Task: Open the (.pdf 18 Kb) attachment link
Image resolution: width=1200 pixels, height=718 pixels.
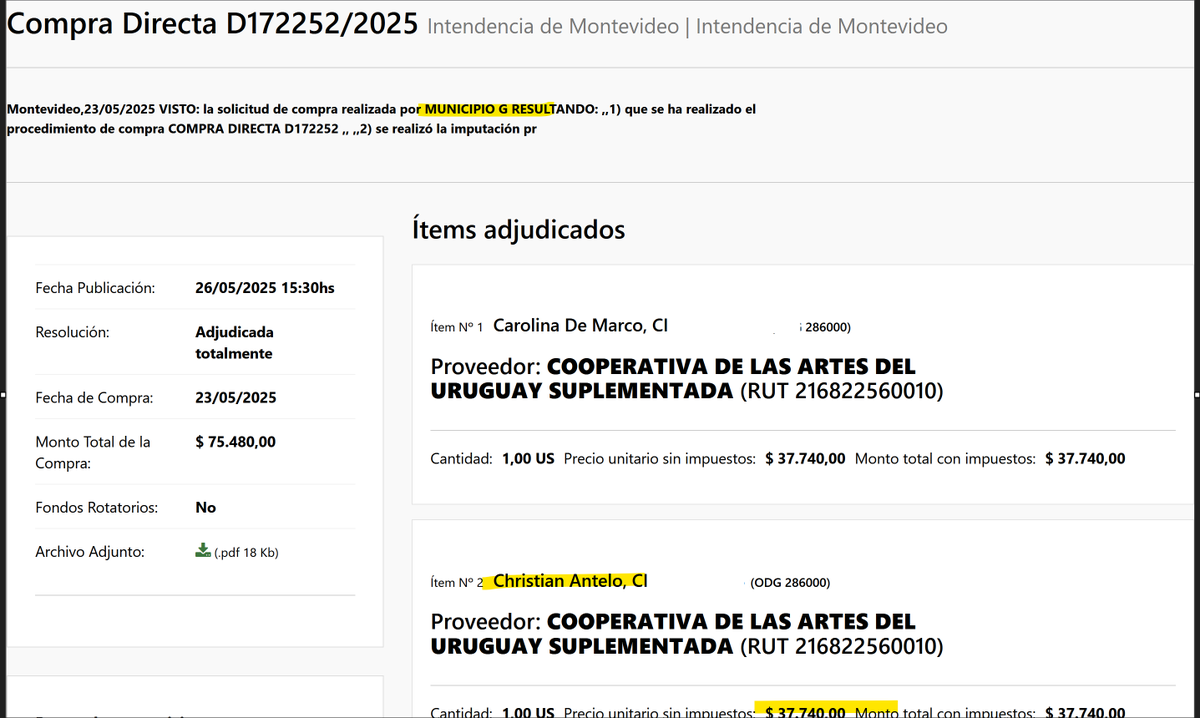Action: coord(246,552)
